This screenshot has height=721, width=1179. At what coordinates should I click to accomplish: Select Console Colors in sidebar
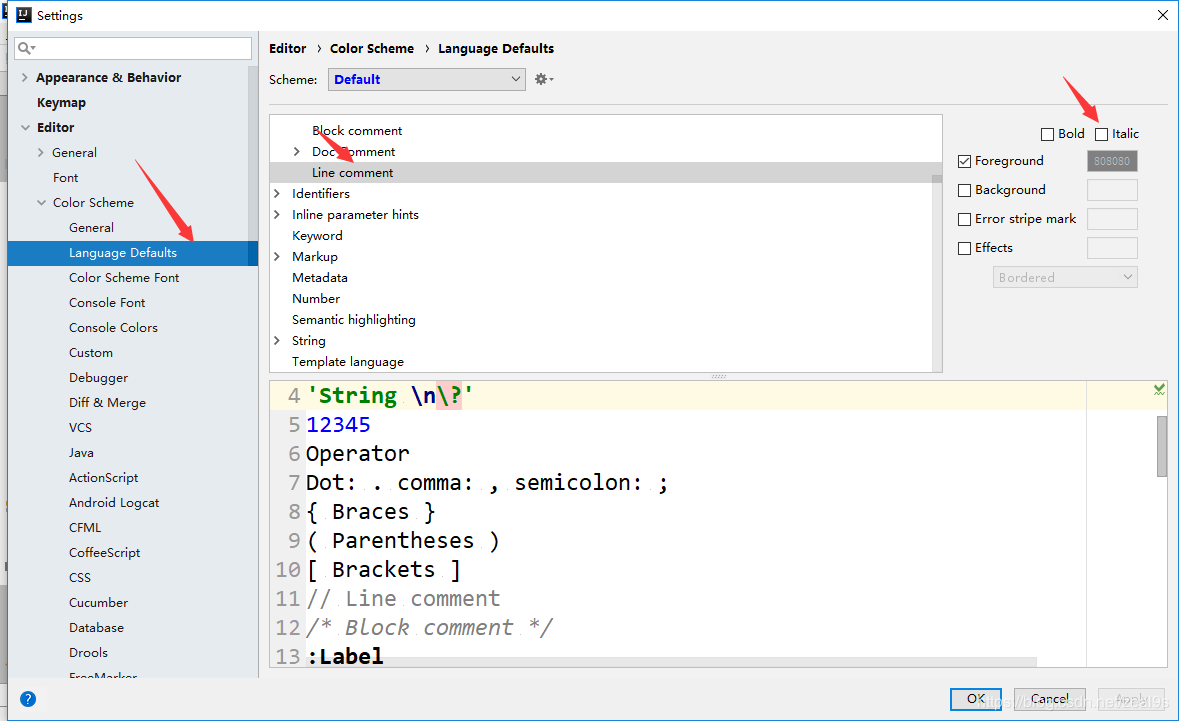113,328
